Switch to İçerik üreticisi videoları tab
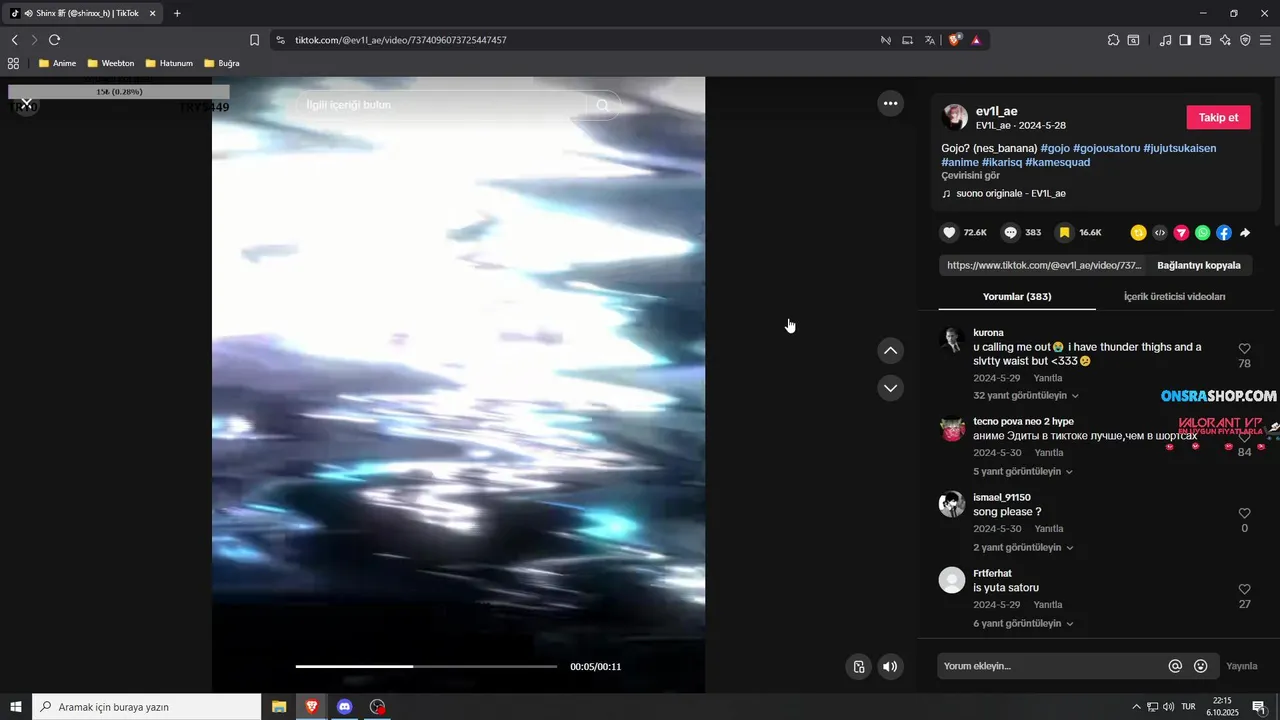The height and width of the screenshot is (720, 1280). tap(1174, 296)
